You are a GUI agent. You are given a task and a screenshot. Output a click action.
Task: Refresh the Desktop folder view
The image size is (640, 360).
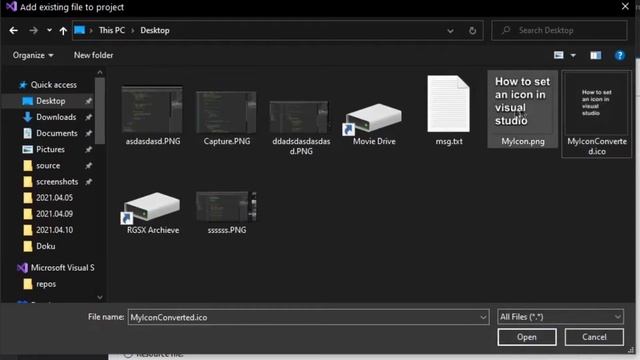tap(472, 31)
